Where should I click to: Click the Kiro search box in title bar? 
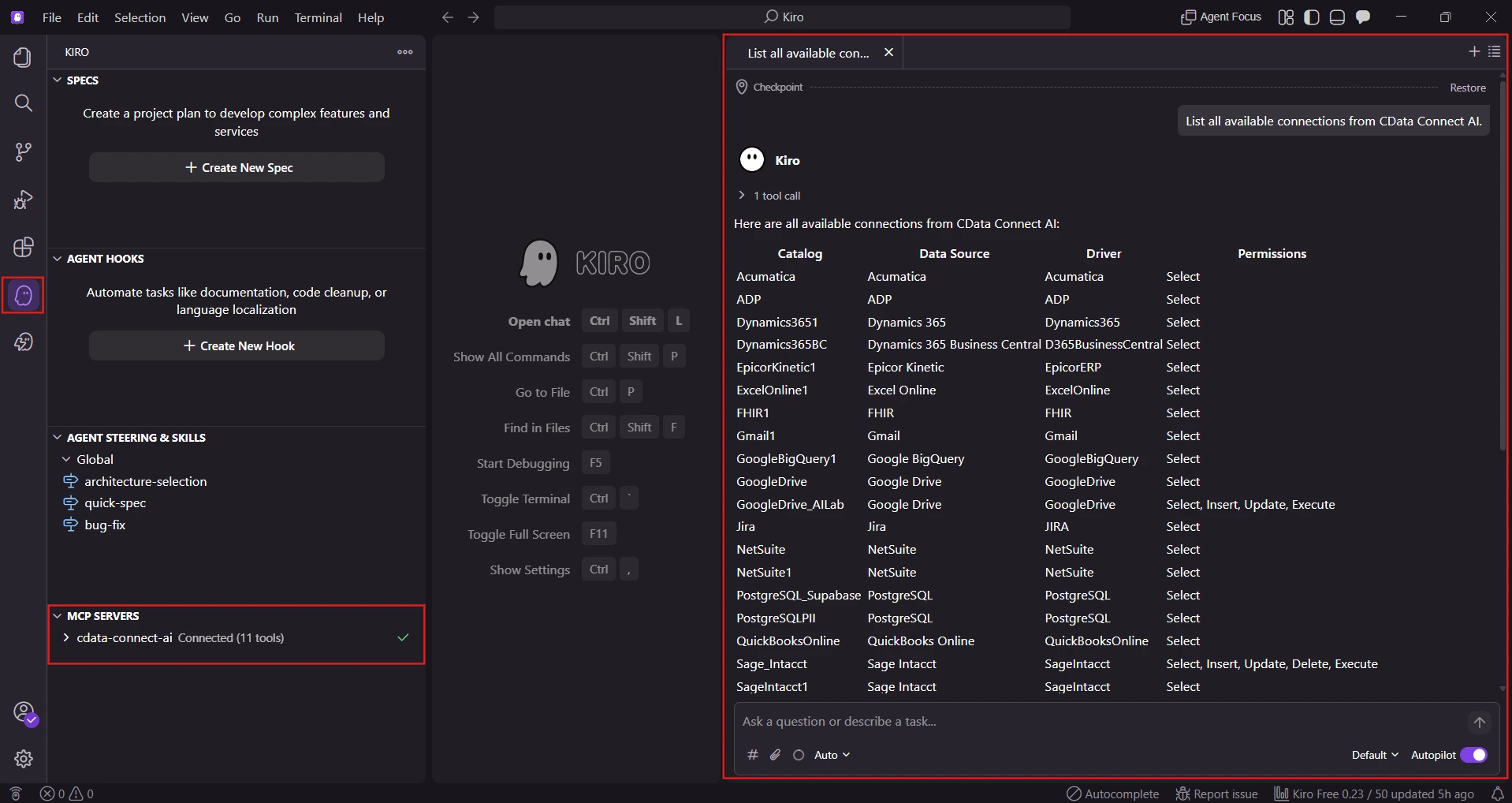tap(782, 17)
